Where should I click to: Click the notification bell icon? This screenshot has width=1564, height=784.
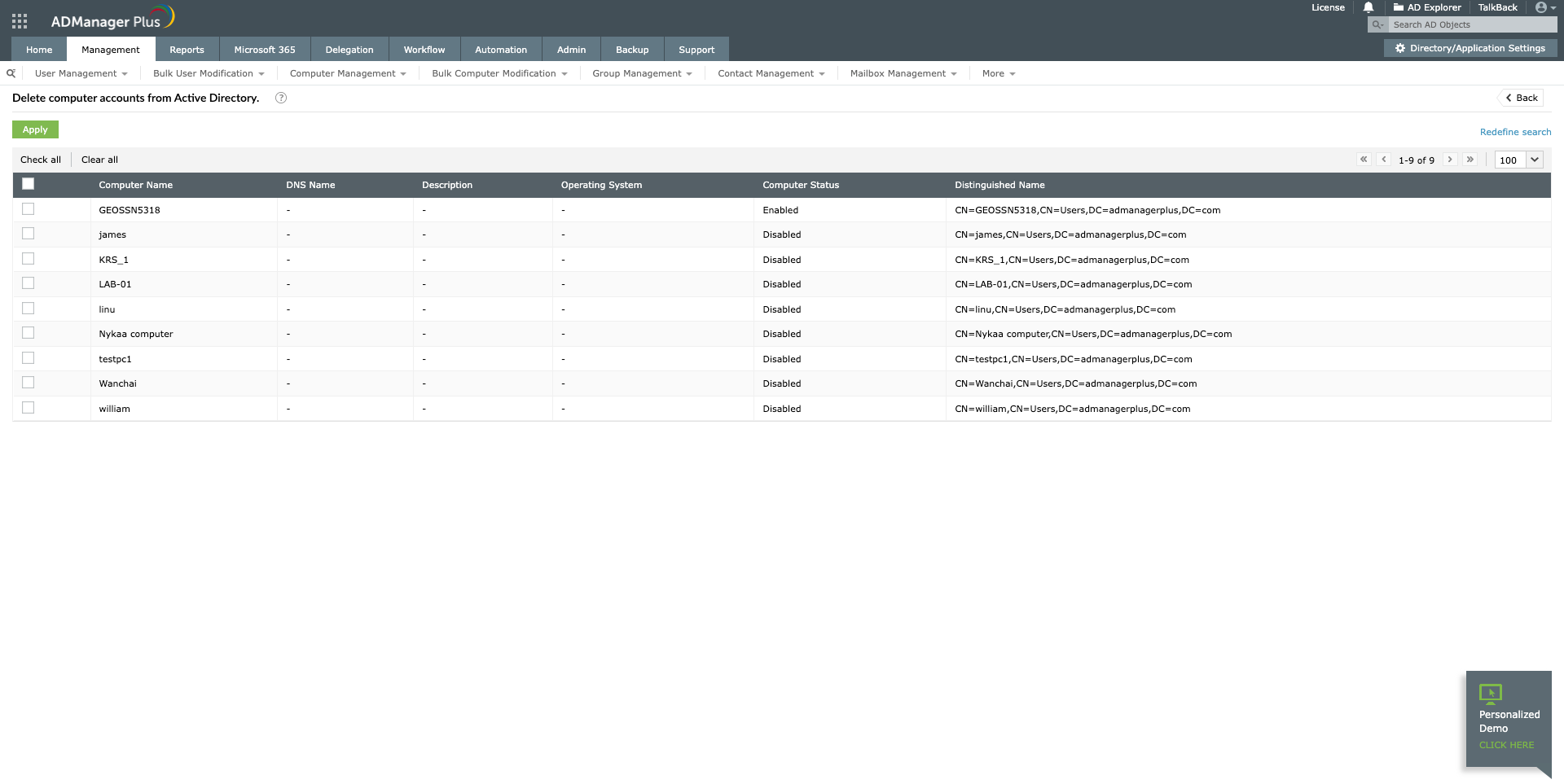1368,7
